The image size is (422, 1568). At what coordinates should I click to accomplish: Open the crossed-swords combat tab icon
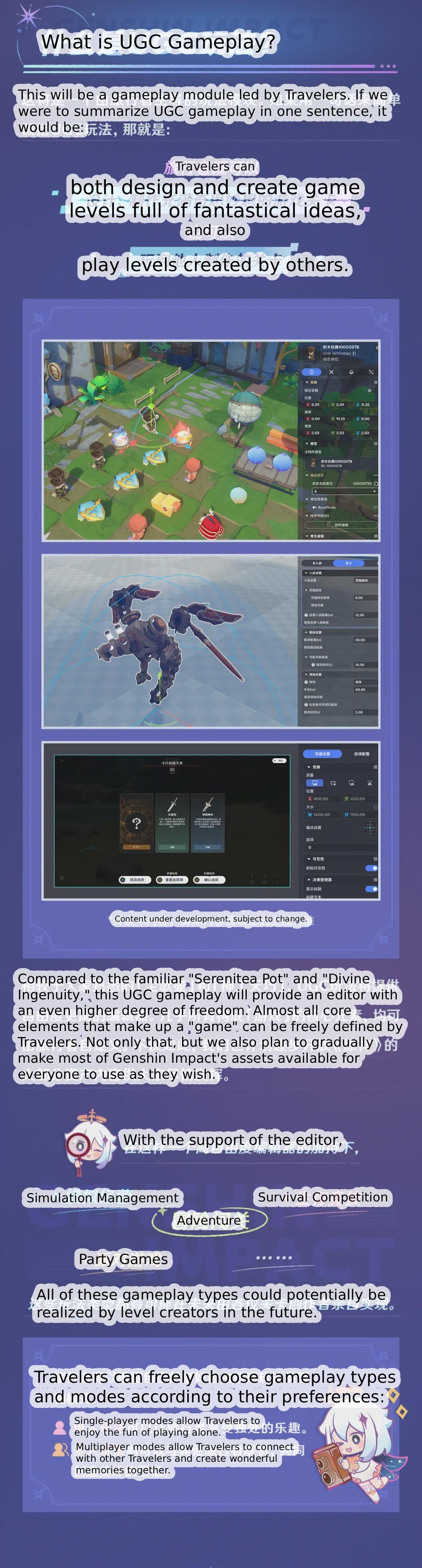332,372
